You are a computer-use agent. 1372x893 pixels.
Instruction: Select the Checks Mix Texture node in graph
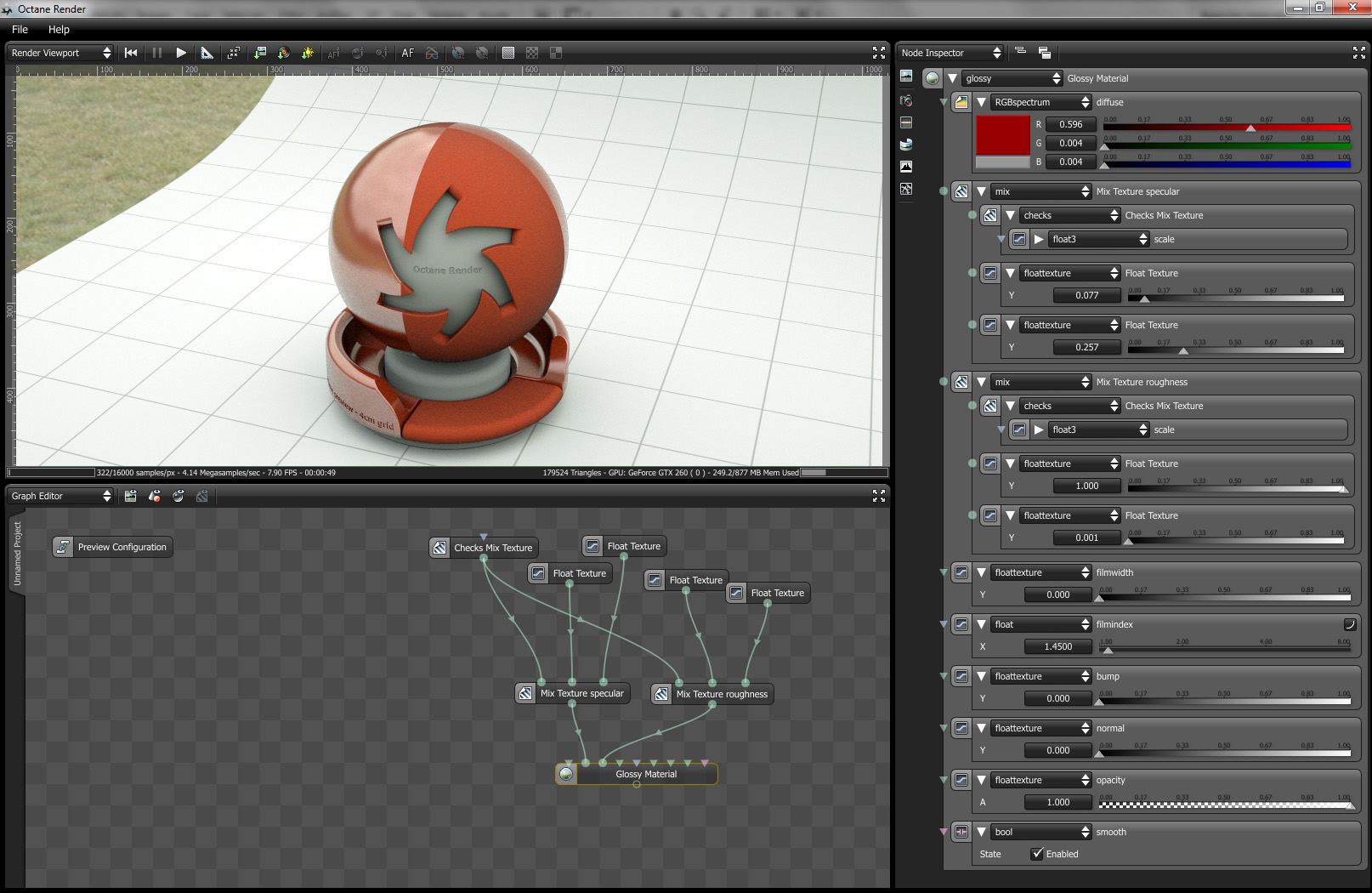[485, 548]
